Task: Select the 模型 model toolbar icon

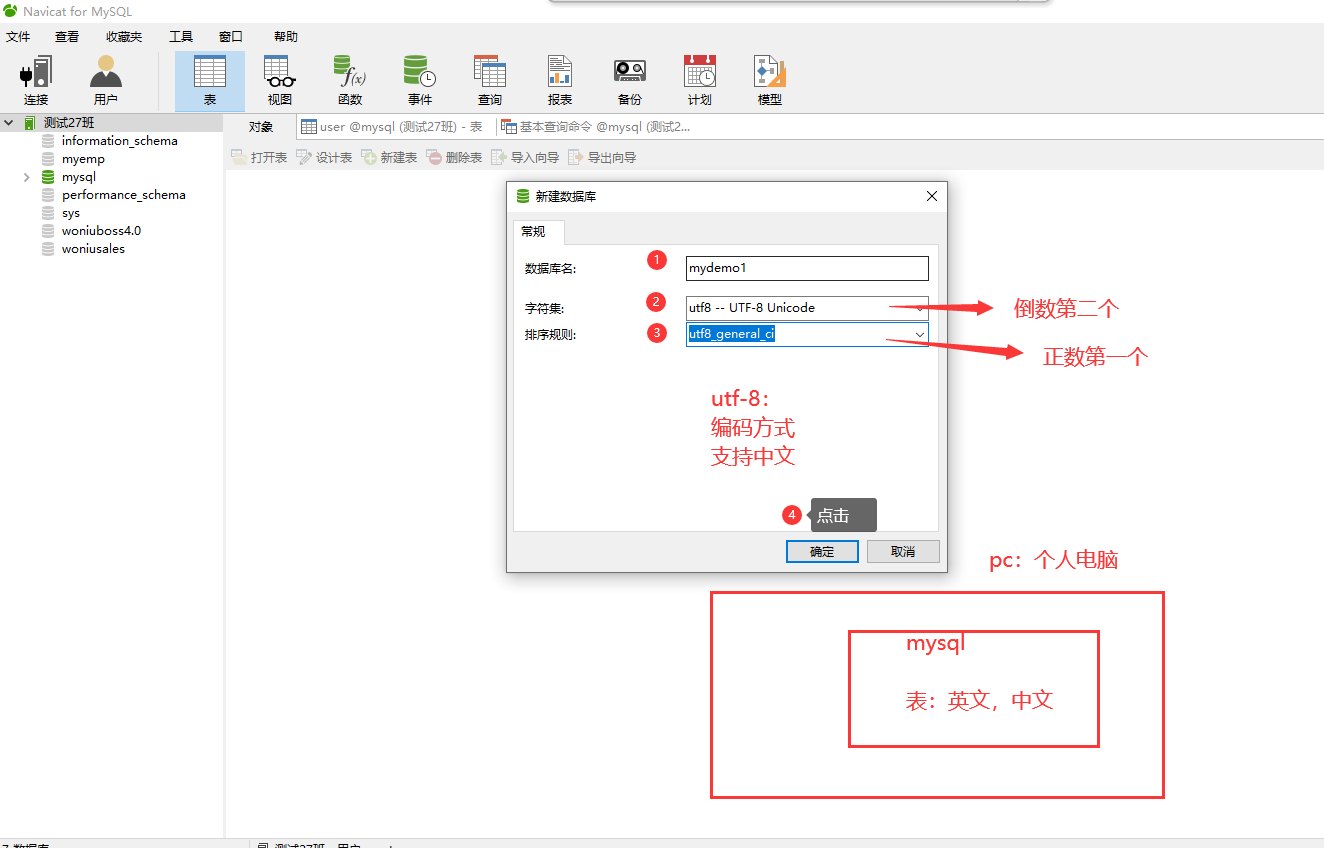Action: tap(770, 81)
